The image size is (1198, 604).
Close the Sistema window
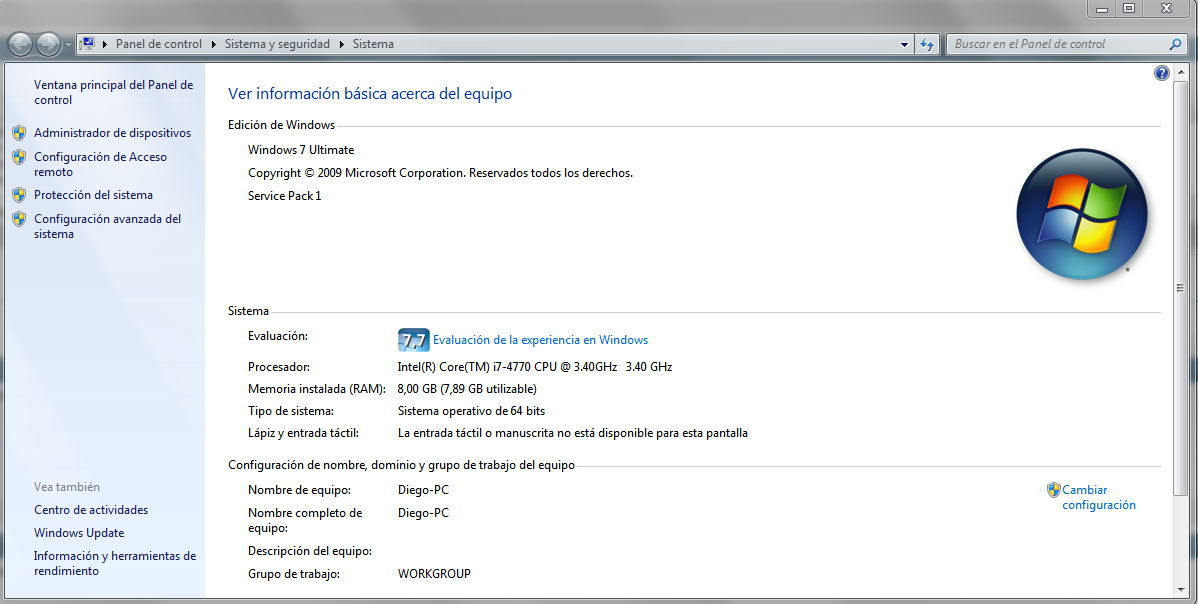pos(1167,8)
